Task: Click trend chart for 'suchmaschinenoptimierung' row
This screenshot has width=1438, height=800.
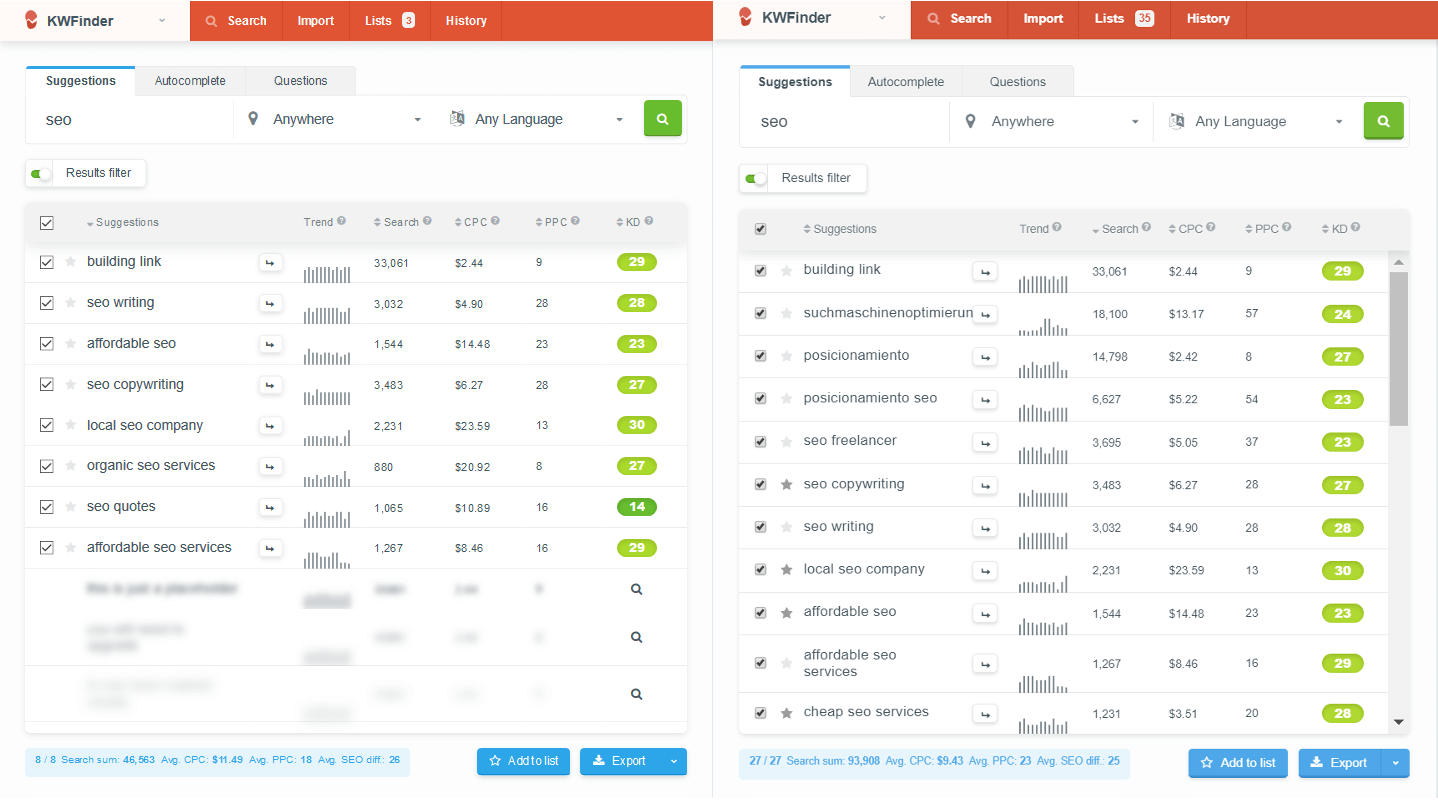Action: tap(1044, 326)
